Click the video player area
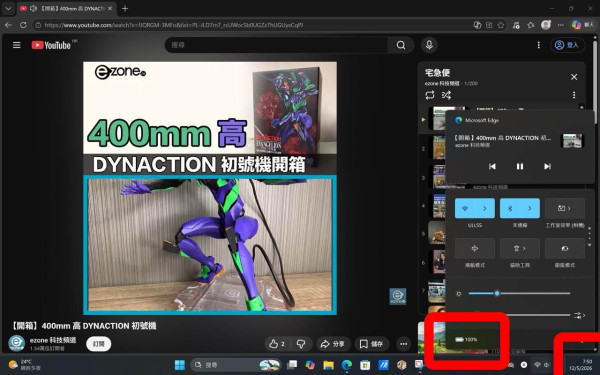The height and width of the screenshot is (375, 600). 210,188
